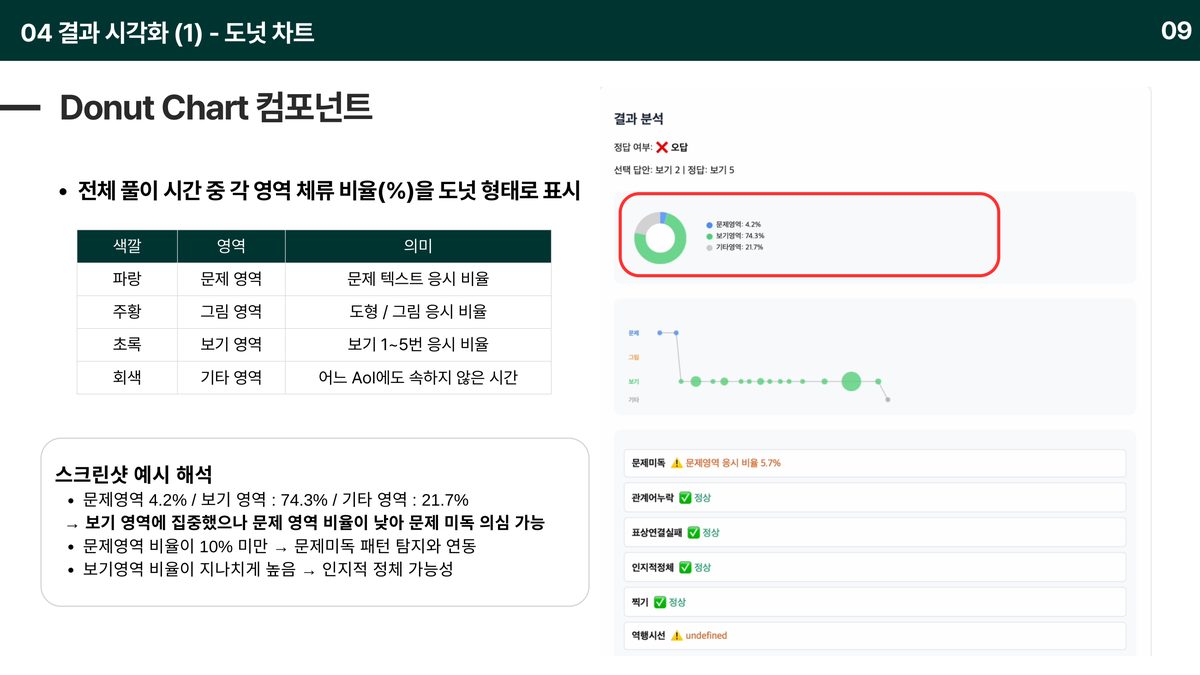Select the largest green bubble in the timeline
Screen dimensions: 1200x675
851,381
